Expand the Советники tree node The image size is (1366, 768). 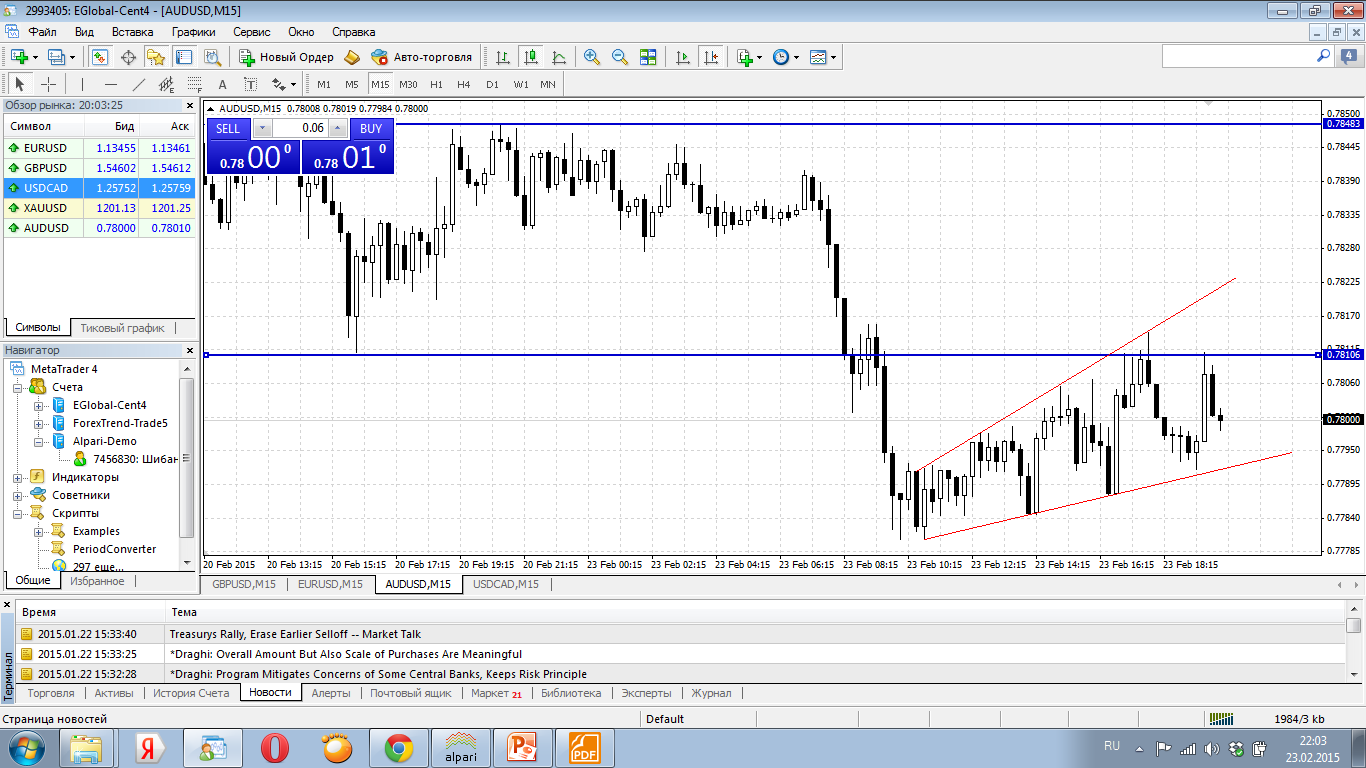pyautogui.click(x=18, y=495)
